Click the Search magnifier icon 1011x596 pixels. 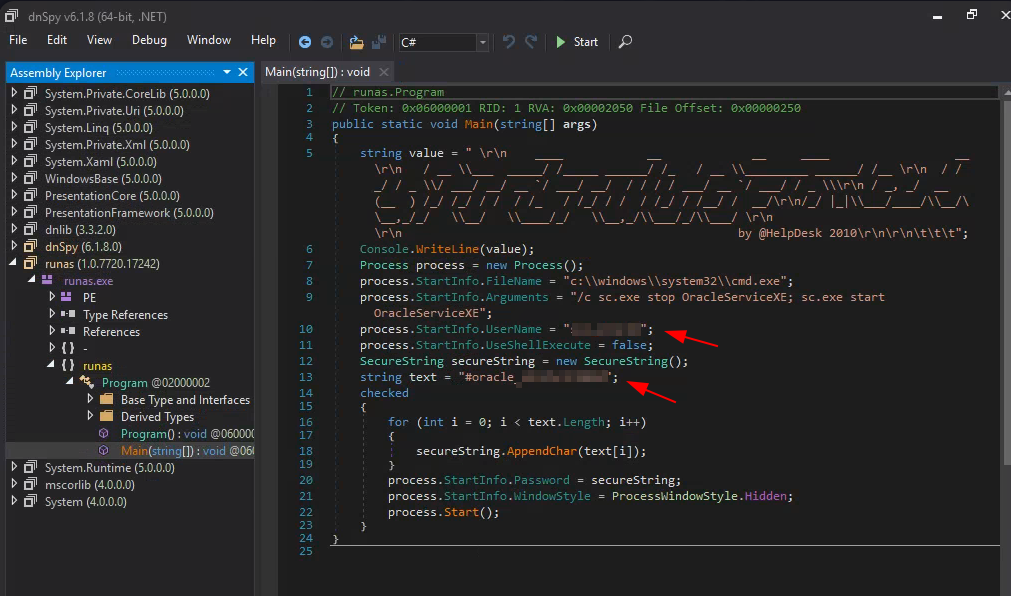(625, 42)
